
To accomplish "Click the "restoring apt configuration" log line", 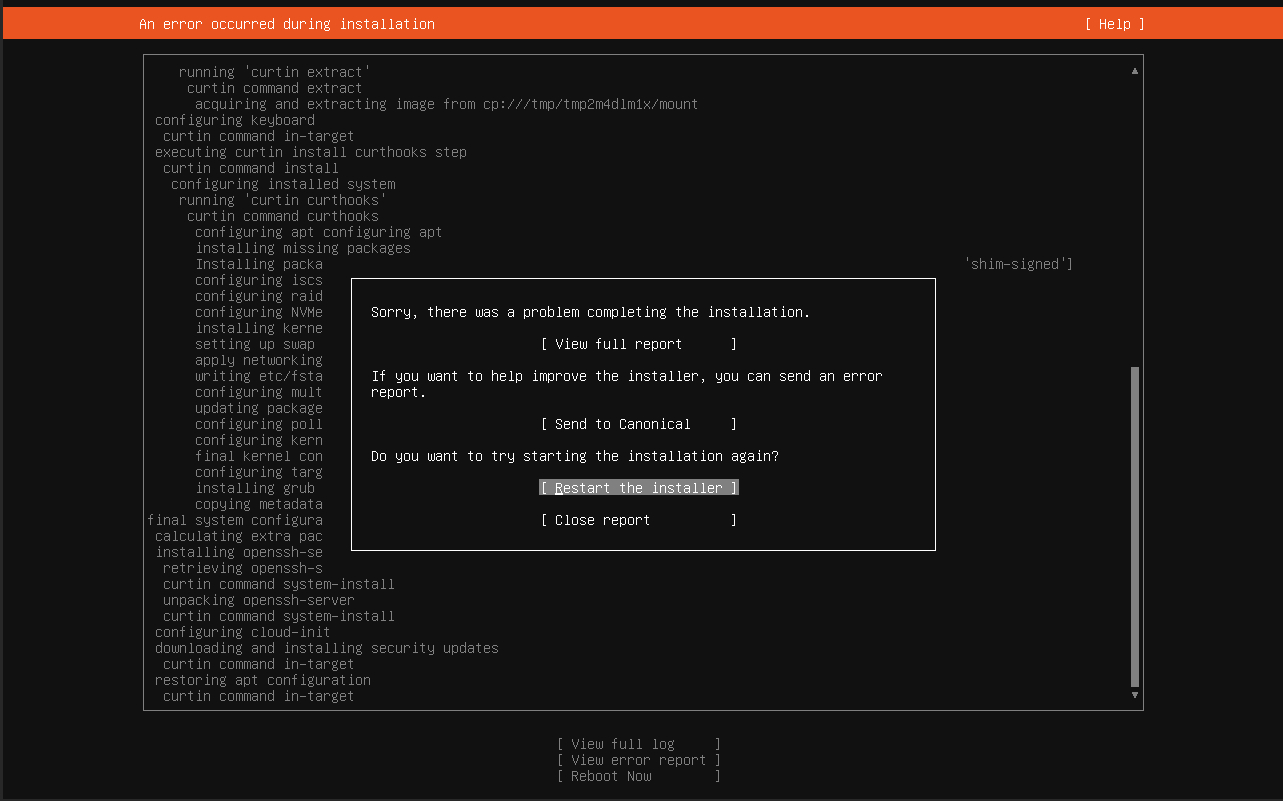I will 262,680.
